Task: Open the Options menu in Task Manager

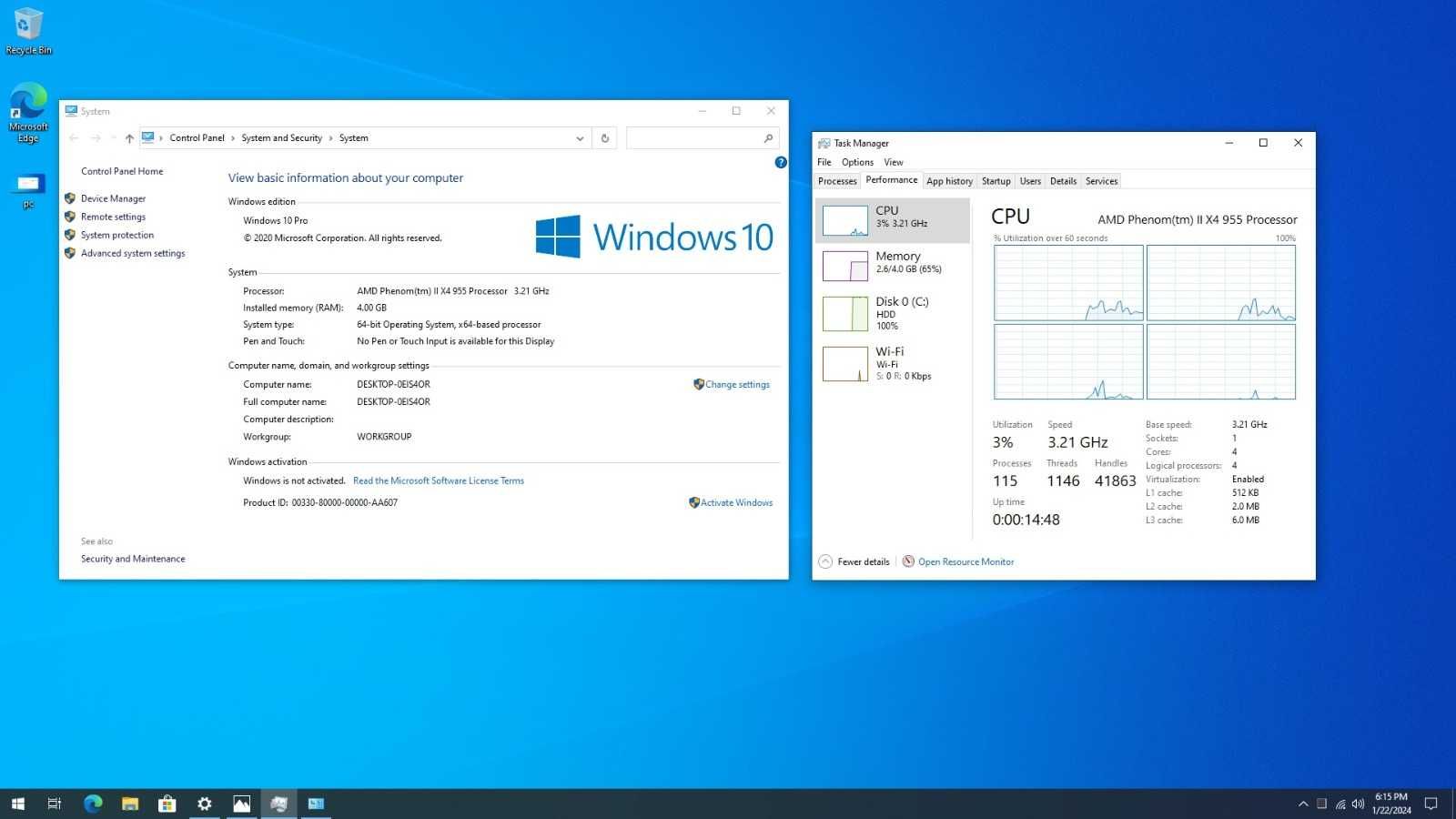Action: tap(857, 162)
